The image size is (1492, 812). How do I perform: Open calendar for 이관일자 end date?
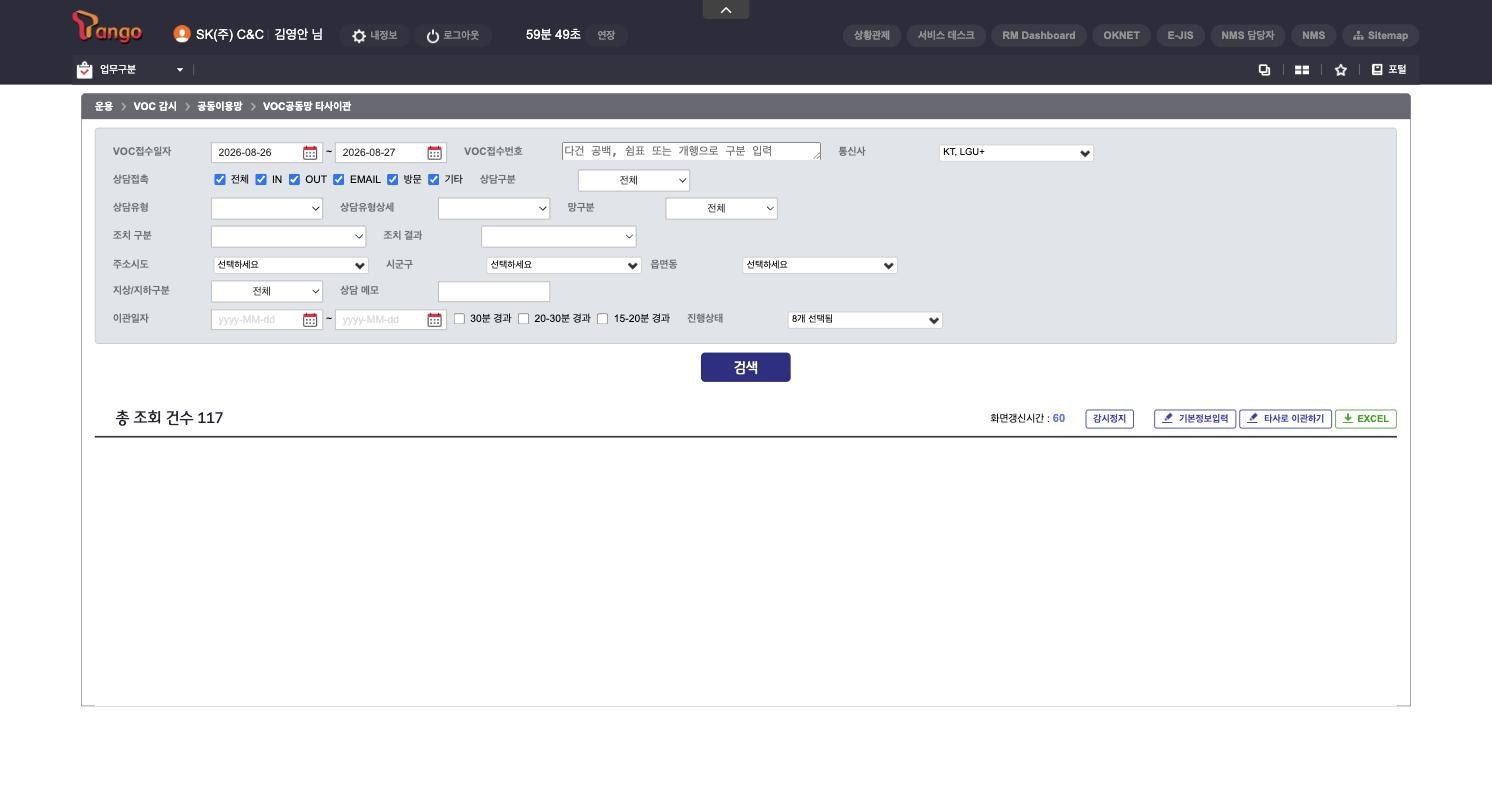click(x=434, y=320)
